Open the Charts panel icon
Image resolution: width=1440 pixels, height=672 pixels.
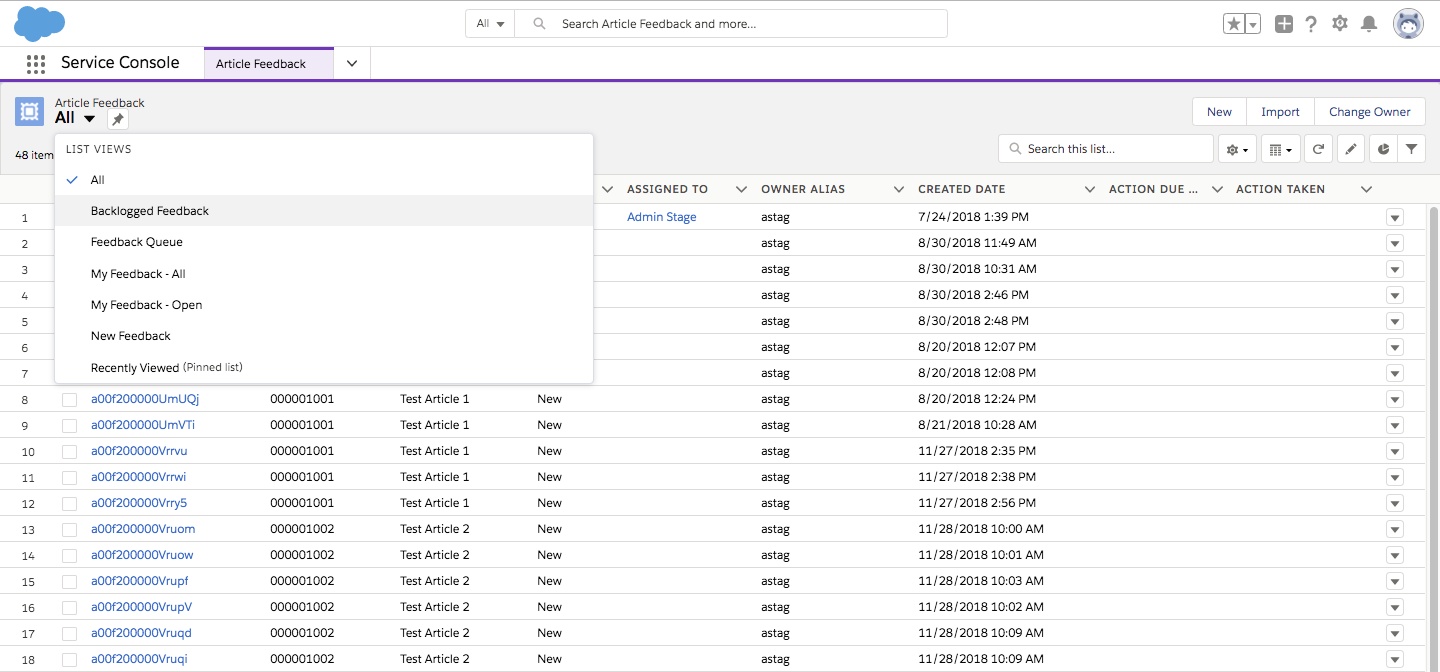tap(1383, 148)
